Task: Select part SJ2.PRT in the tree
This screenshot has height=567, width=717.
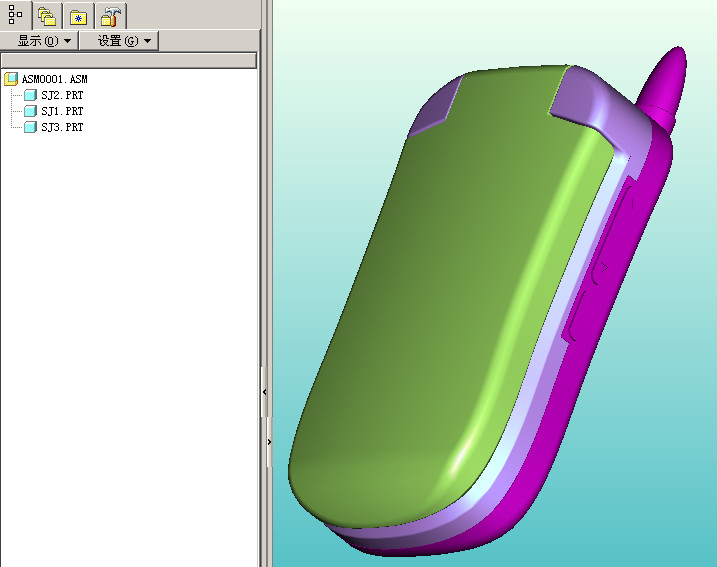Action: (x=62, y=95)
